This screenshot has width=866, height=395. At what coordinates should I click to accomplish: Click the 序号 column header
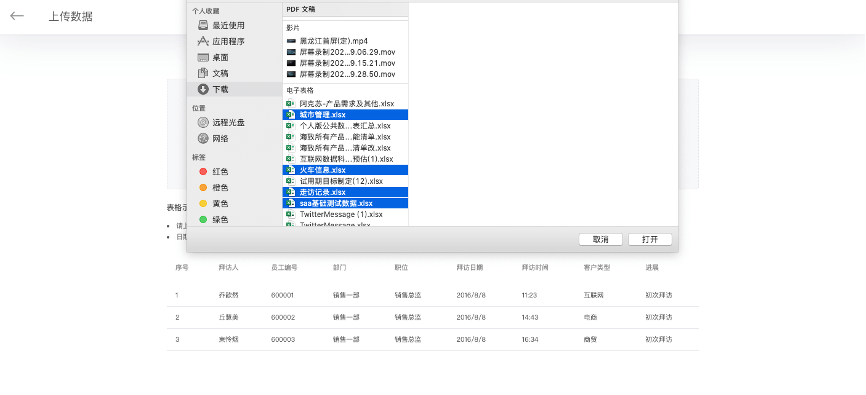(x=182, y=267)
